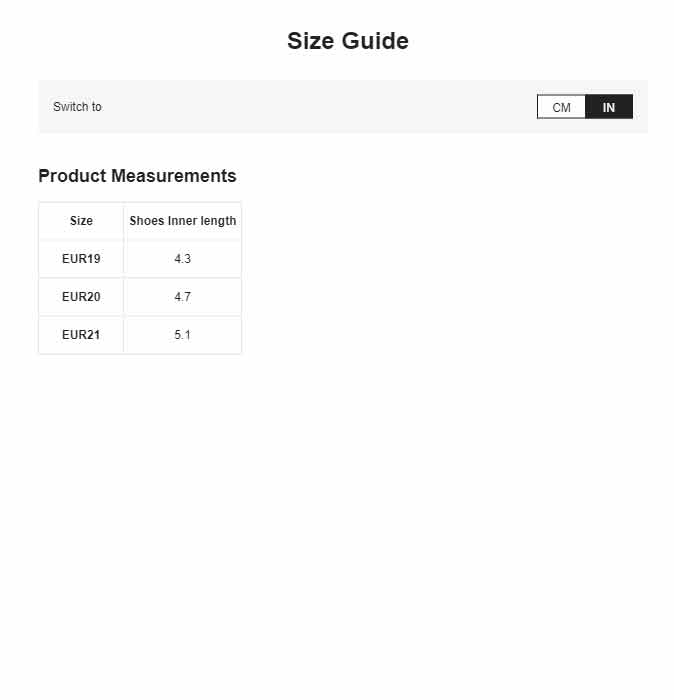Click the word Product in section heading

[x=72, y=176]
